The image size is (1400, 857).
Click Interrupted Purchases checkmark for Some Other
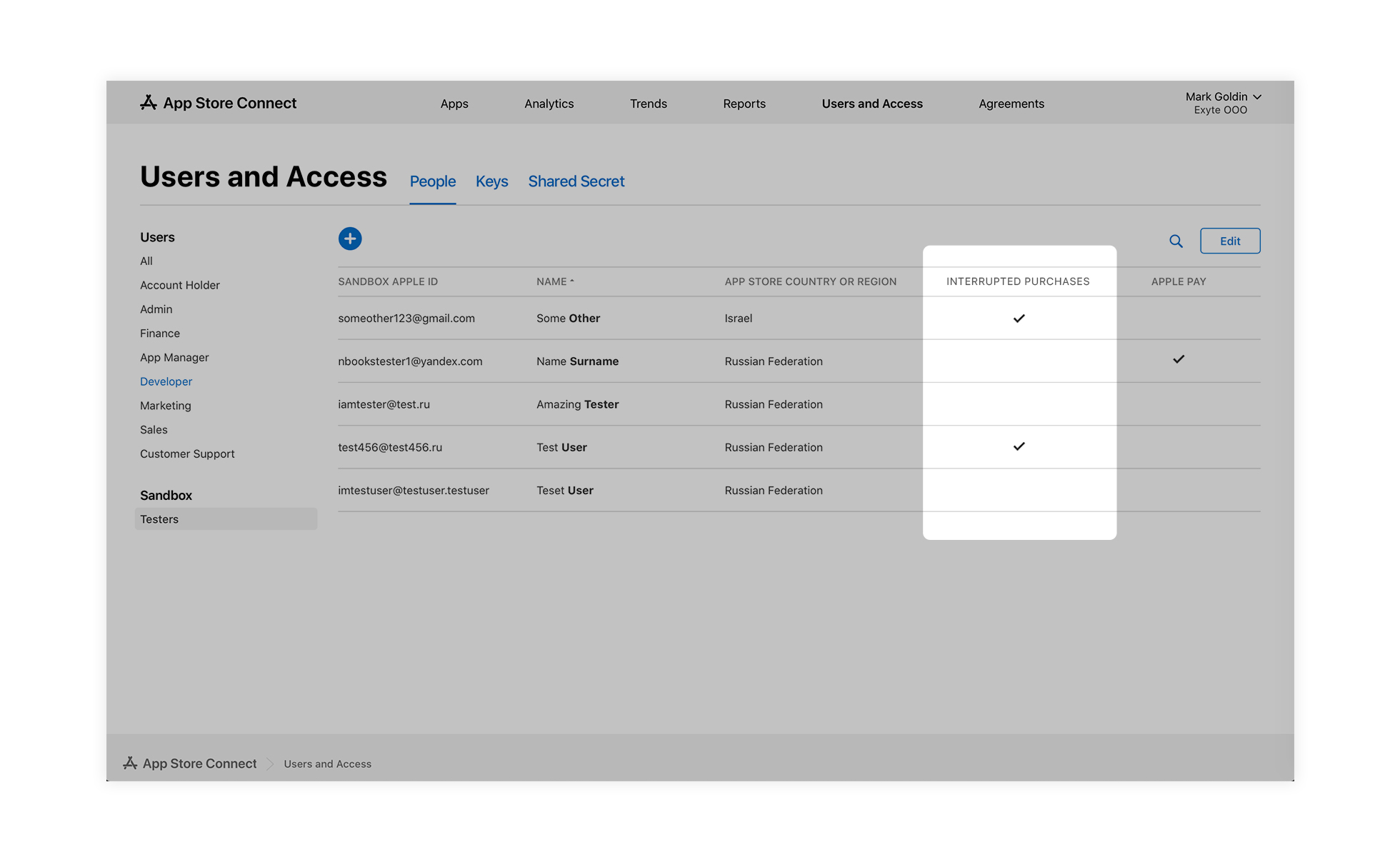point(1019,319)
